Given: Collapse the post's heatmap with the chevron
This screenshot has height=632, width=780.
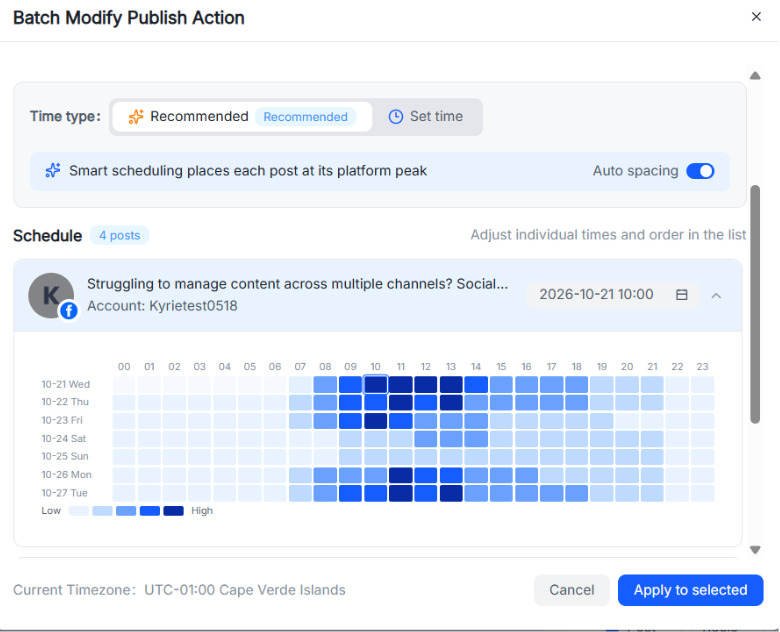Looking at the screenshot, I should [x=716, y=296].
